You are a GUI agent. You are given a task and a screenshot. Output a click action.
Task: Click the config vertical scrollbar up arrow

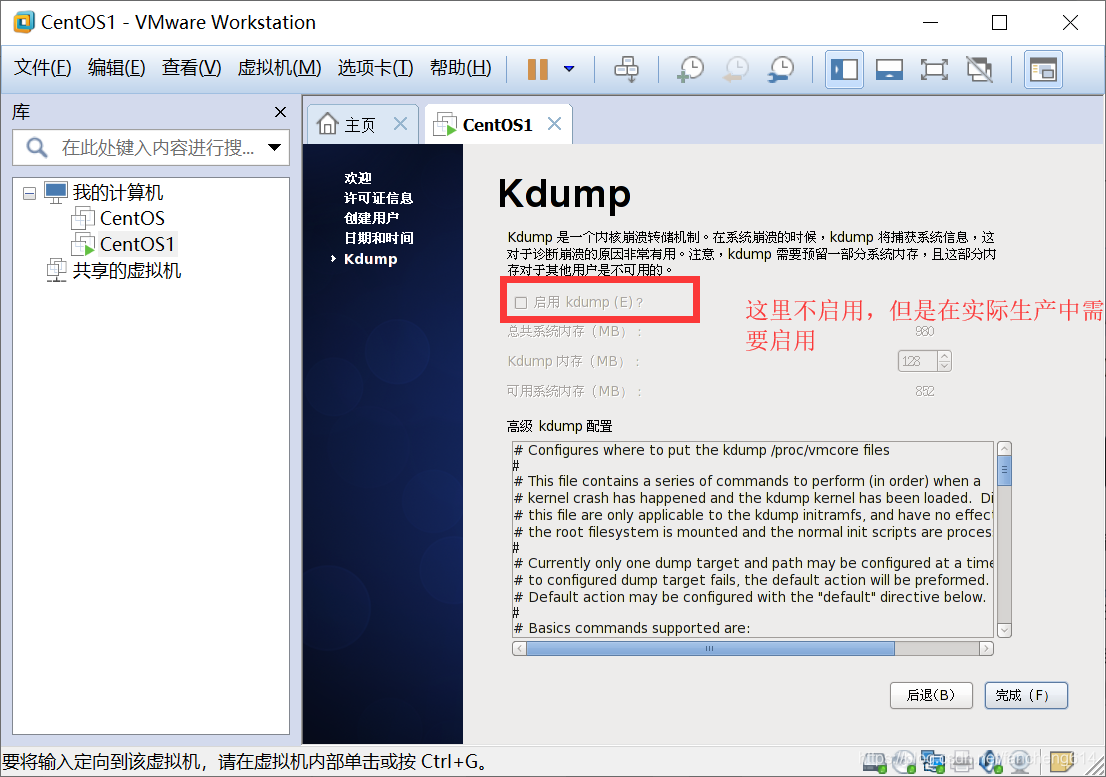pos(1004,448)
